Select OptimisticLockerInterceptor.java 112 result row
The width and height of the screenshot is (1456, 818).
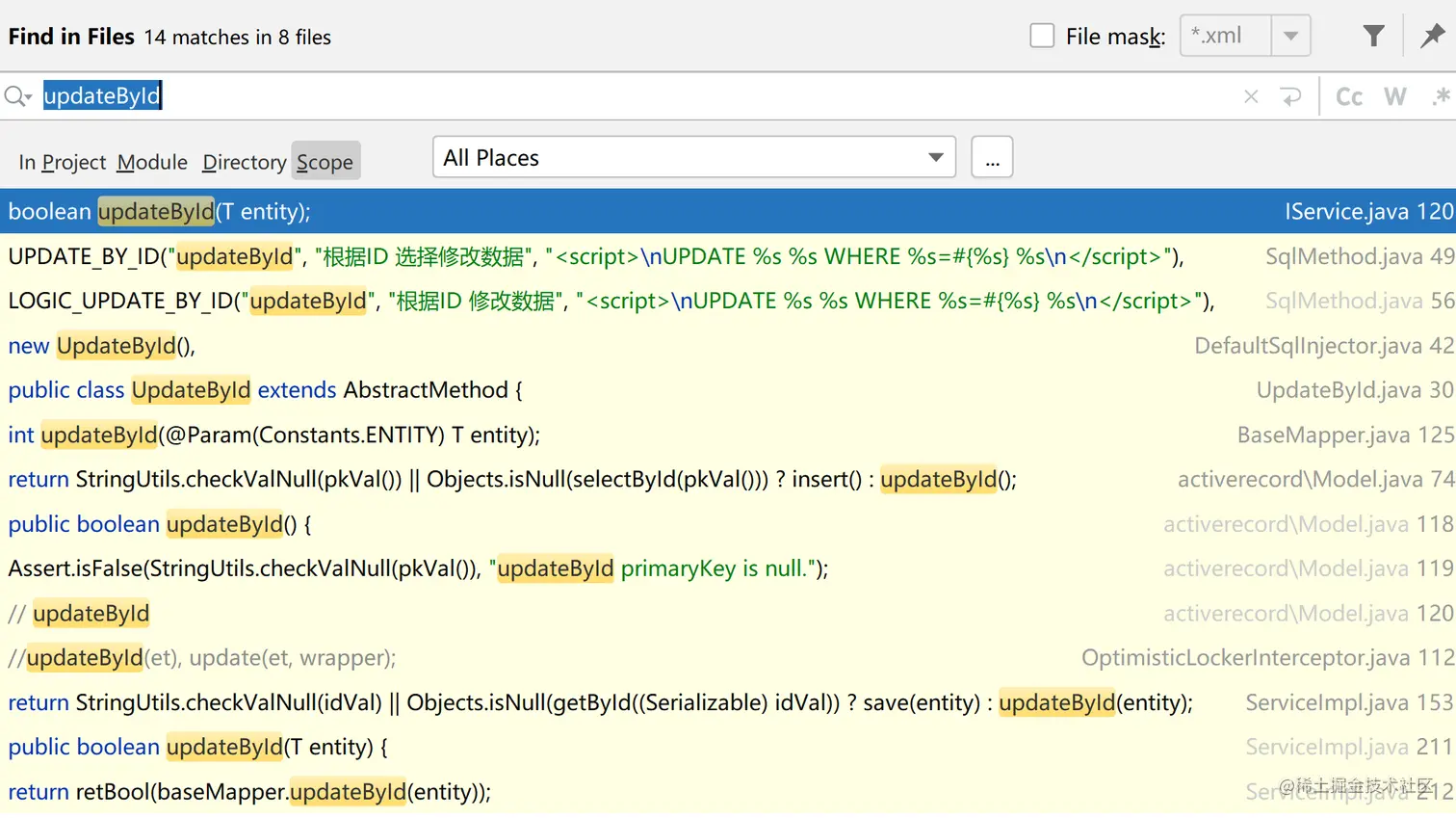point(728,657)
